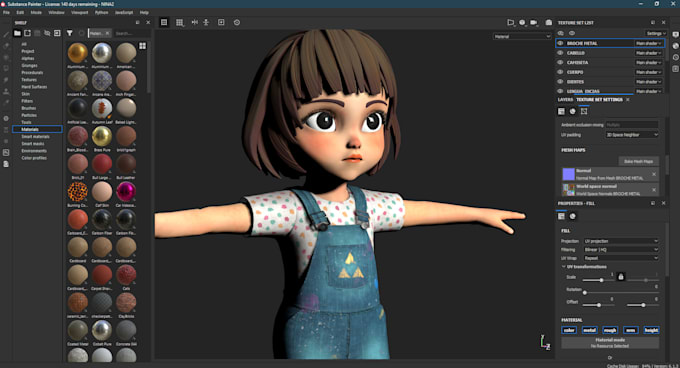Open the Viewport menu
This screenshot has height=368, width=680.
[x=79, y=13]
